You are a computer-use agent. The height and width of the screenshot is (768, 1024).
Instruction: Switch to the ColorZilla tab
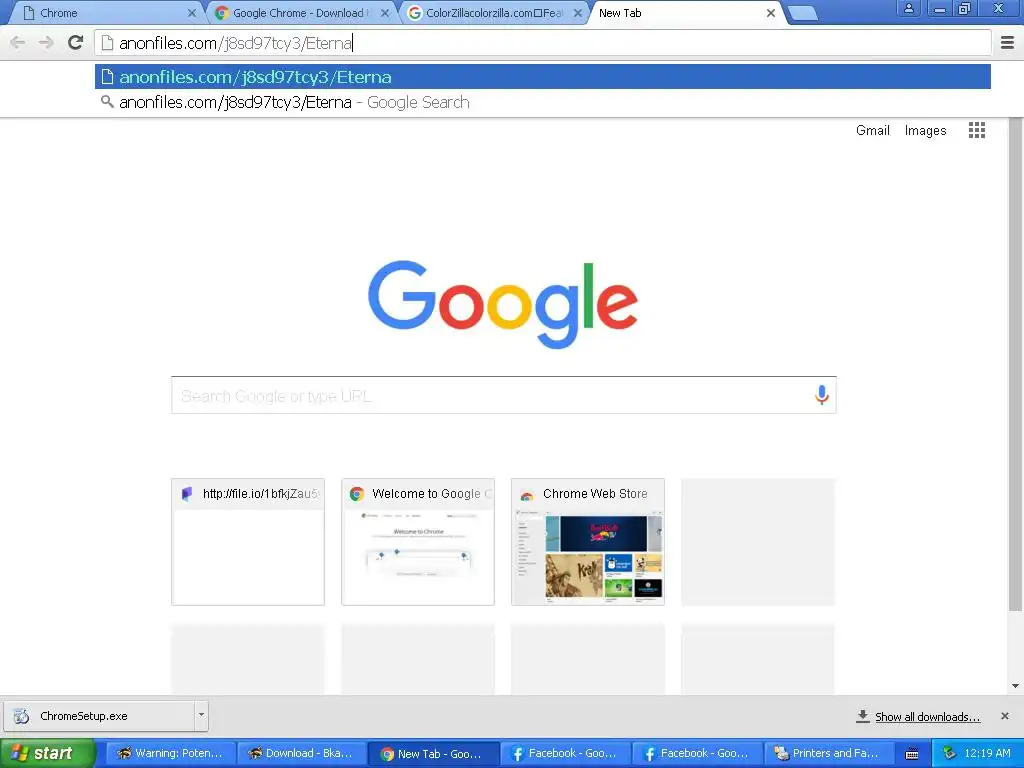(494, 13)
